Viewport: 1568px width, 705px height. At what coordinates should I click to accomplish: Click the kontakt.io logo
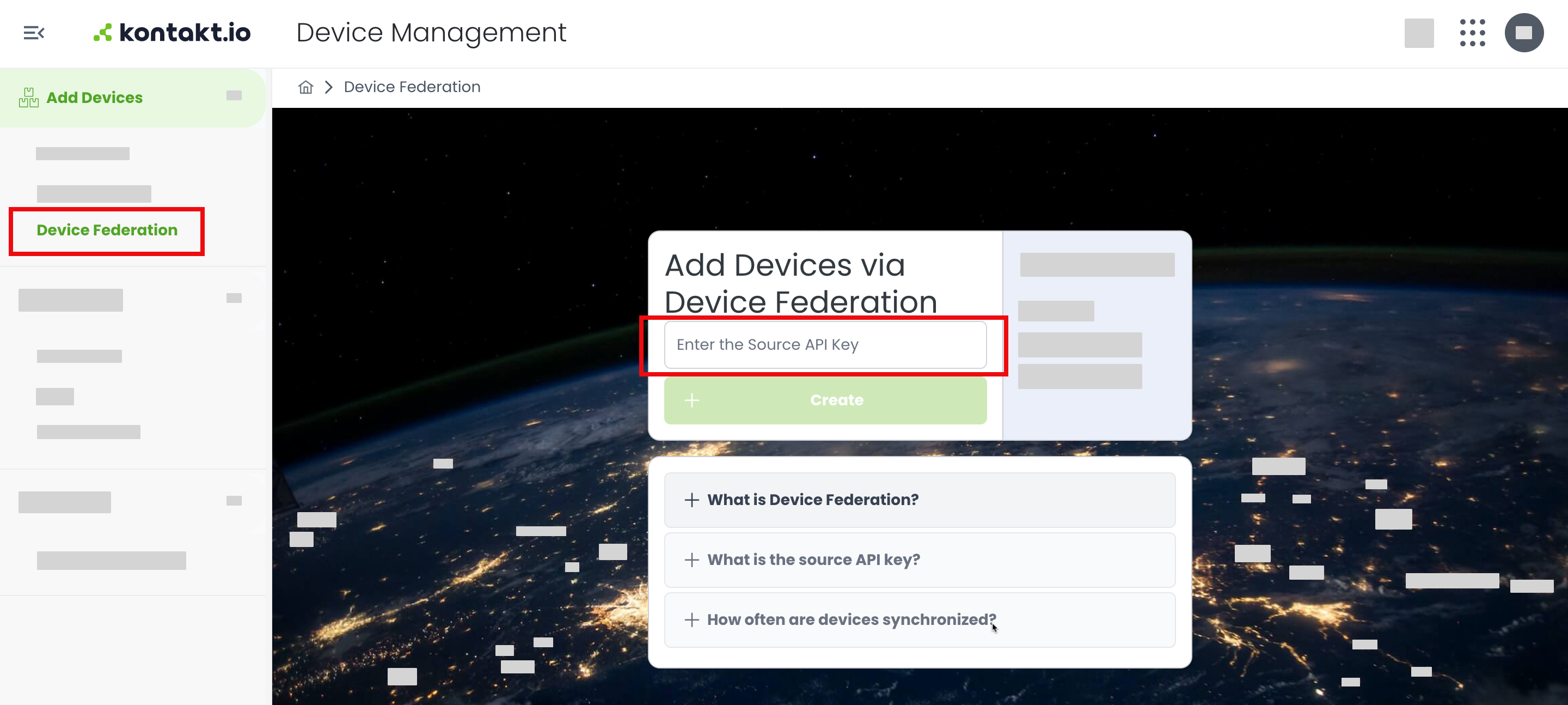[x=172, y=33]
